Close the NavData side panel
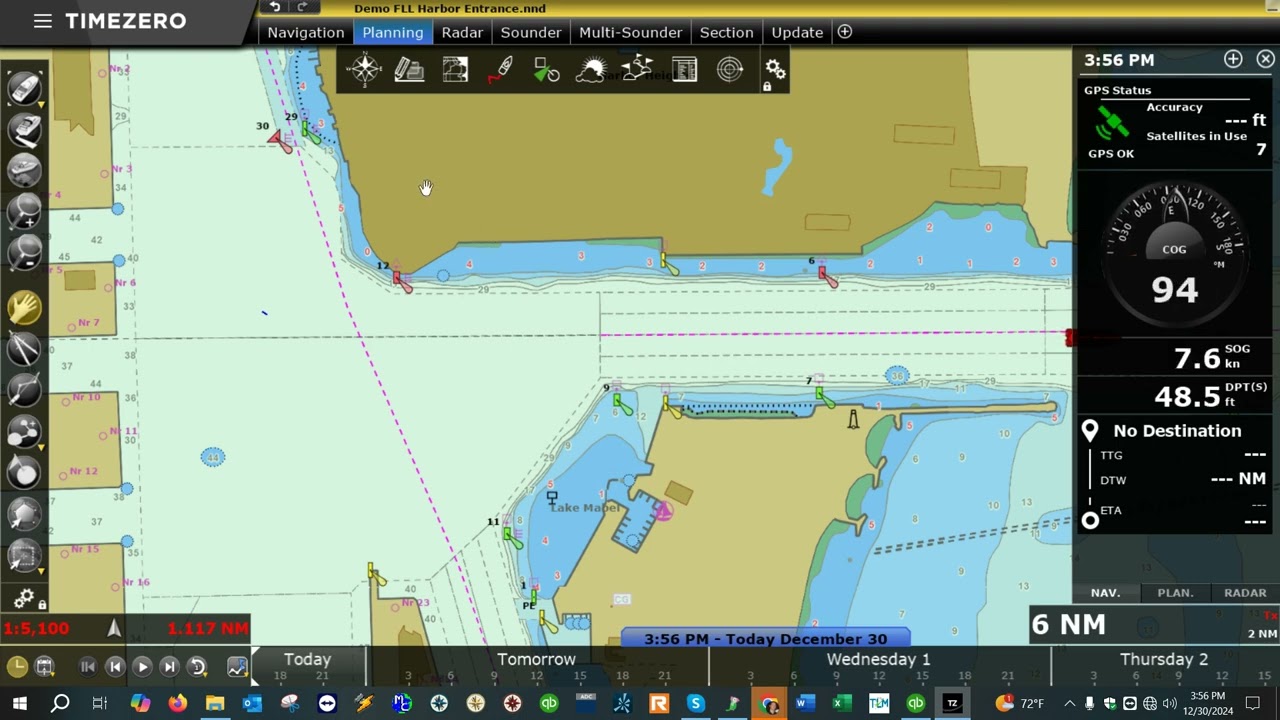The width and height of the screenshot is (1280, 720). pyautogui.click(x=1265, y=60)
